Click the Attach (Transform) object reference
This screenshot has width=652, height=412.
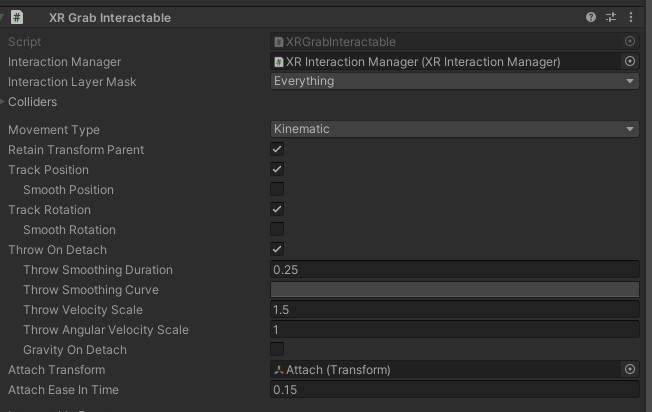(x=445, y=369)
